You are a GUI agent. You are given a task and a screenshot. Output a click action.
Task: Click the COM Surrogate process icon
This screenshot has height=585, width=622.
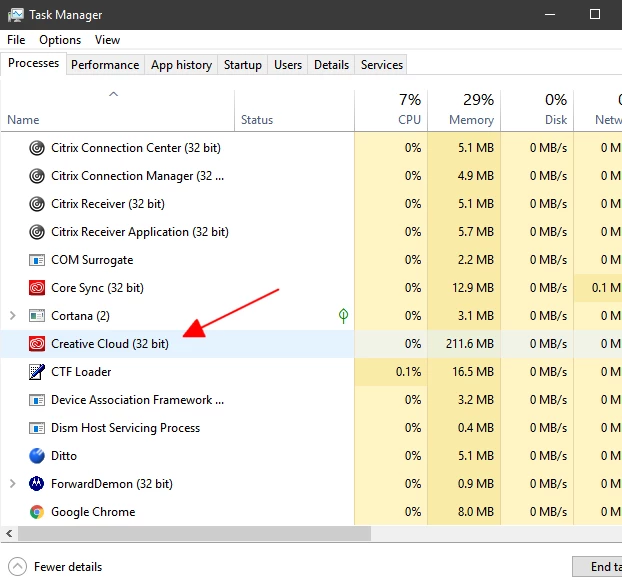(x=37, y=260)
